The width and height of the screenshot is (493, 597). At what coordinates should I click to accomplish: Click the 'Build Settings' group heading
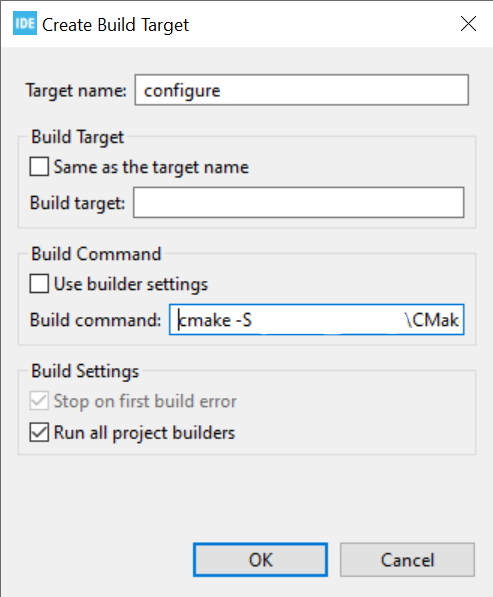[85, 371]
